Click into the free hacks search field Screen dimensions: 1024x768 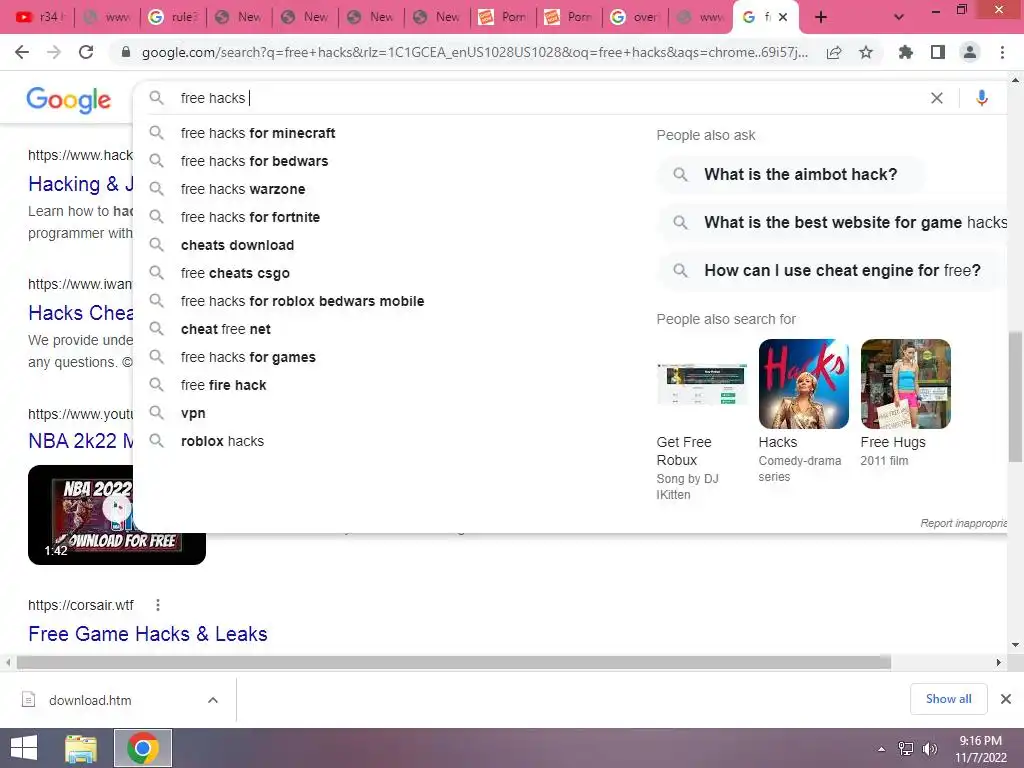pyautogui.click(x=549, y=98)
